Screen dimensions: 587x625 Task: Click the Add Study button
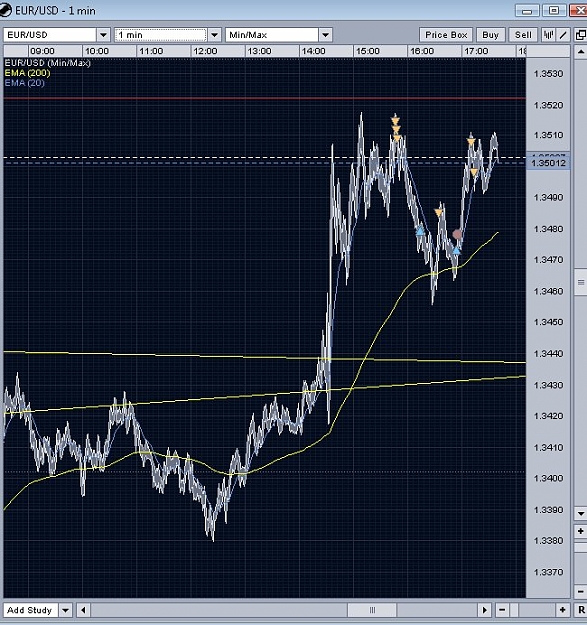tap(30, 610)
